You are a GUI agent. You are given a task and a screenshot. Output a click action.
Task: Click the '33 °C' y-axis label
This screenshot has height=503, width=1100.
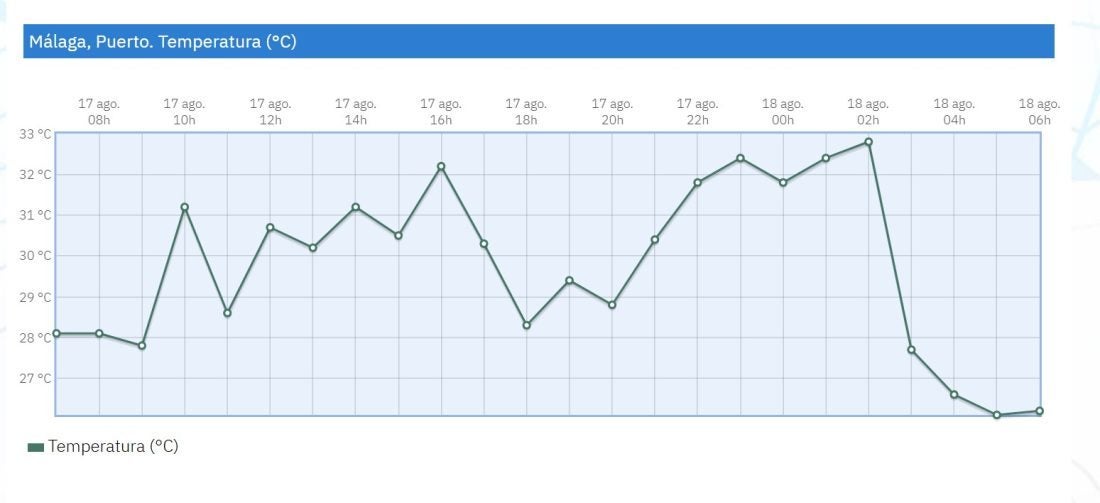(35, 134)
